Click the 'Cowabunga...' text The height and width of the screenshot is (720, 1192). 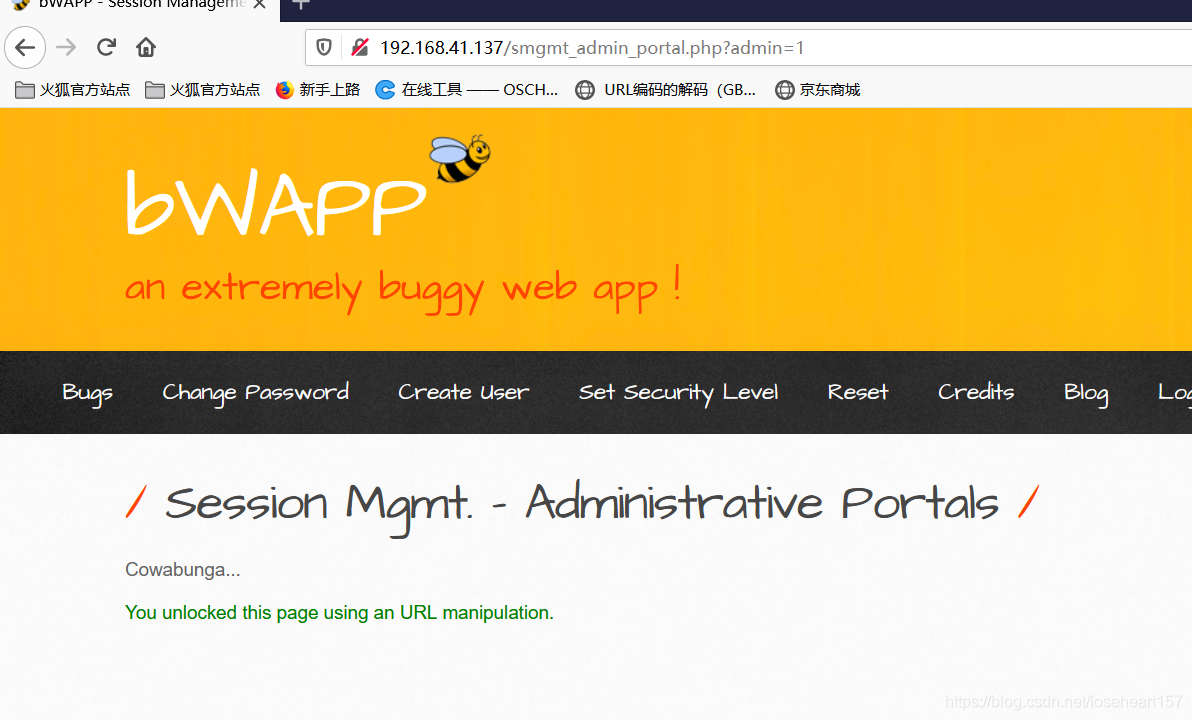coord(182,569)
